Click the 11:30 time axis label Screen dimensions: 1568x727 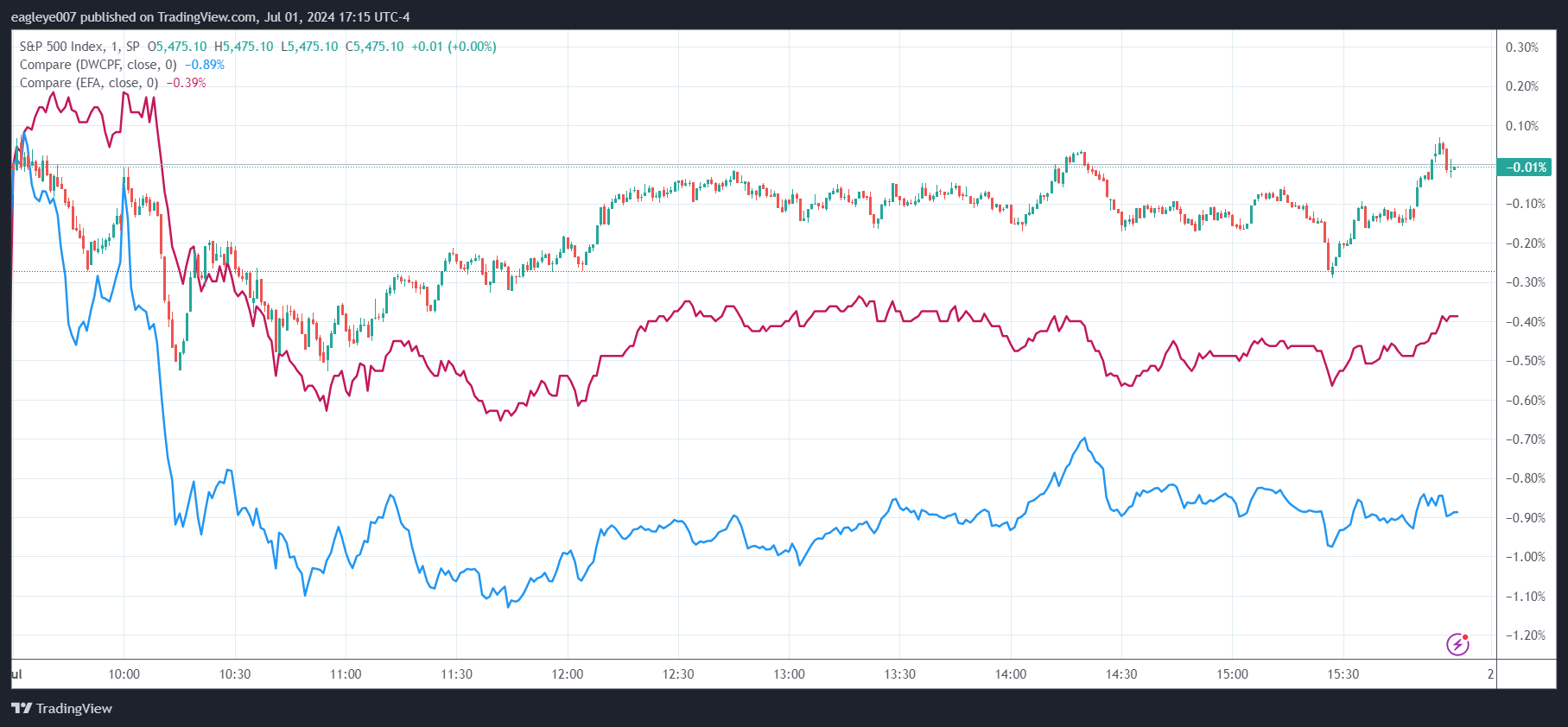pos(457,674)
